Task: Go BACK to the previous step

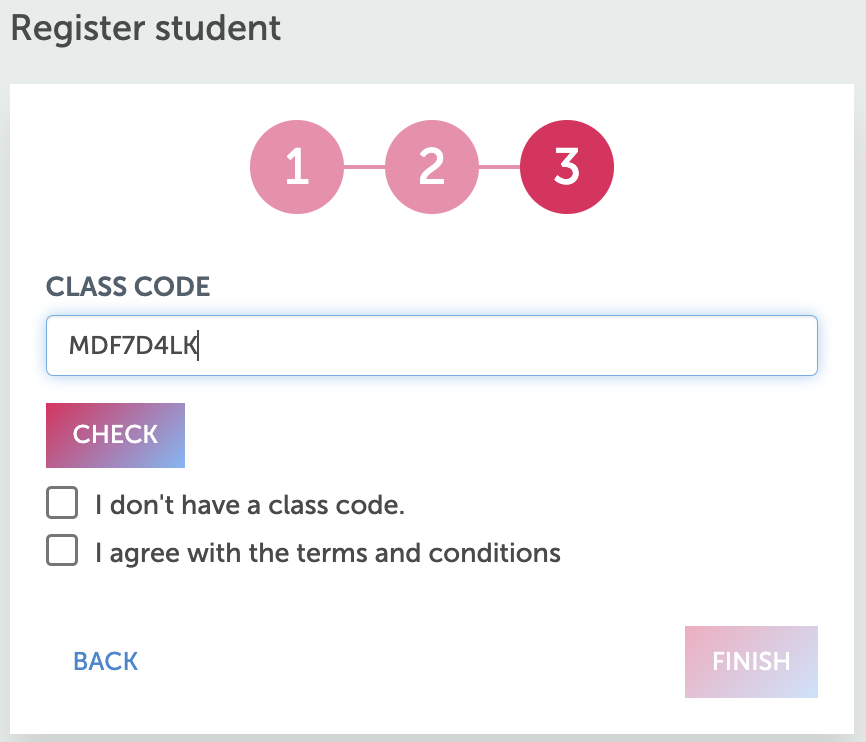Action: pos(106,661)
